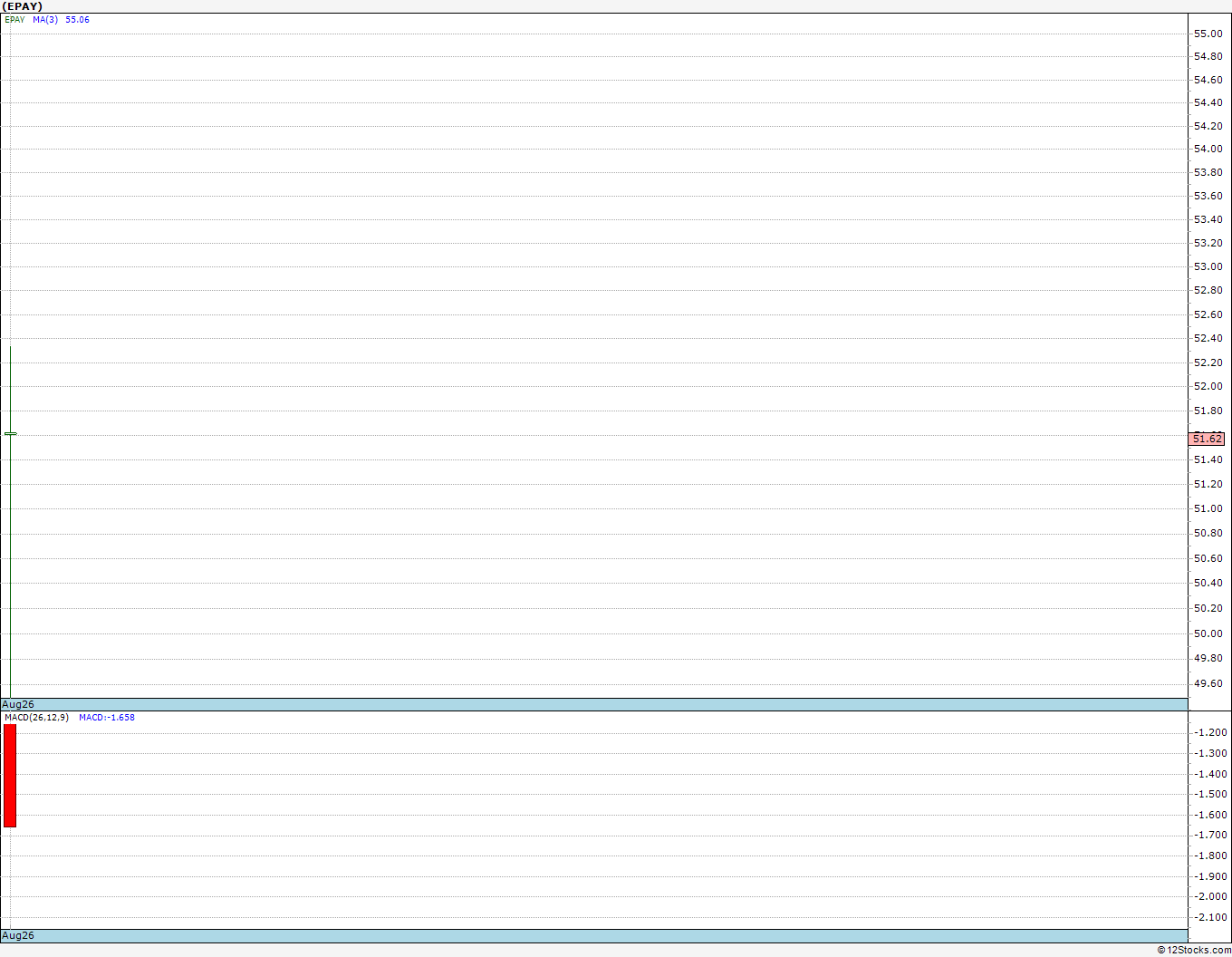Viewport: 1232px width, 957px height.
Task: Select the MACD(26,12,9) label
Action: (36, 718)
